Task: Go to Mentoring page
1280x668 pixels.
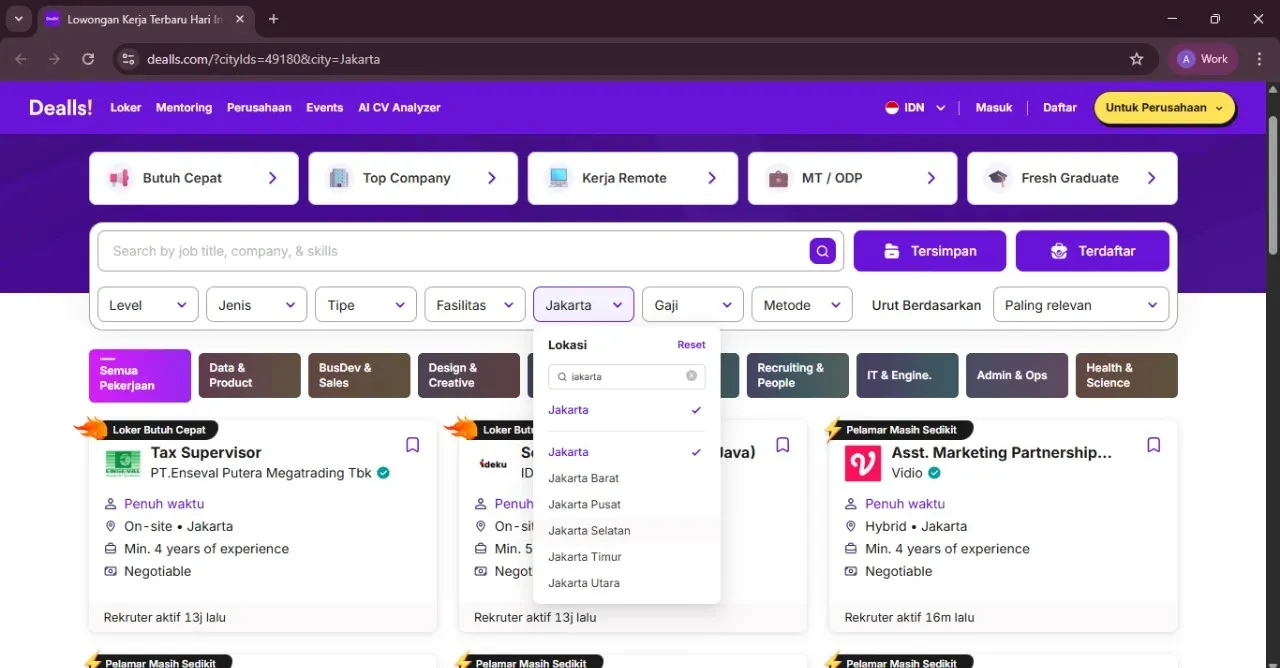Action: (184, 108)
